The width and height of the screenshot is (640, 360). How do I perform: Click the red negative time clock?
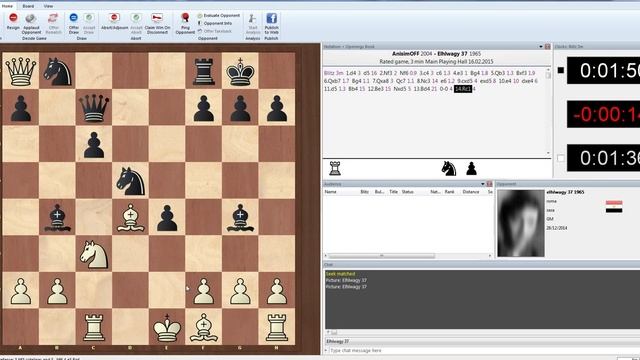603,114
